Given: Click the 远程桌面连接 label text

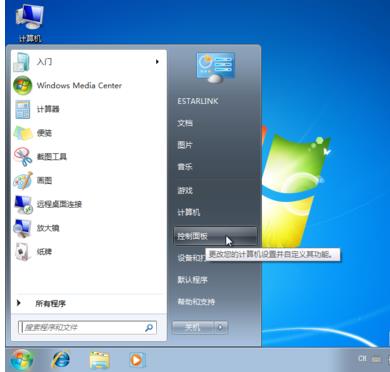Looking at the screenshot, I should 59,204.
